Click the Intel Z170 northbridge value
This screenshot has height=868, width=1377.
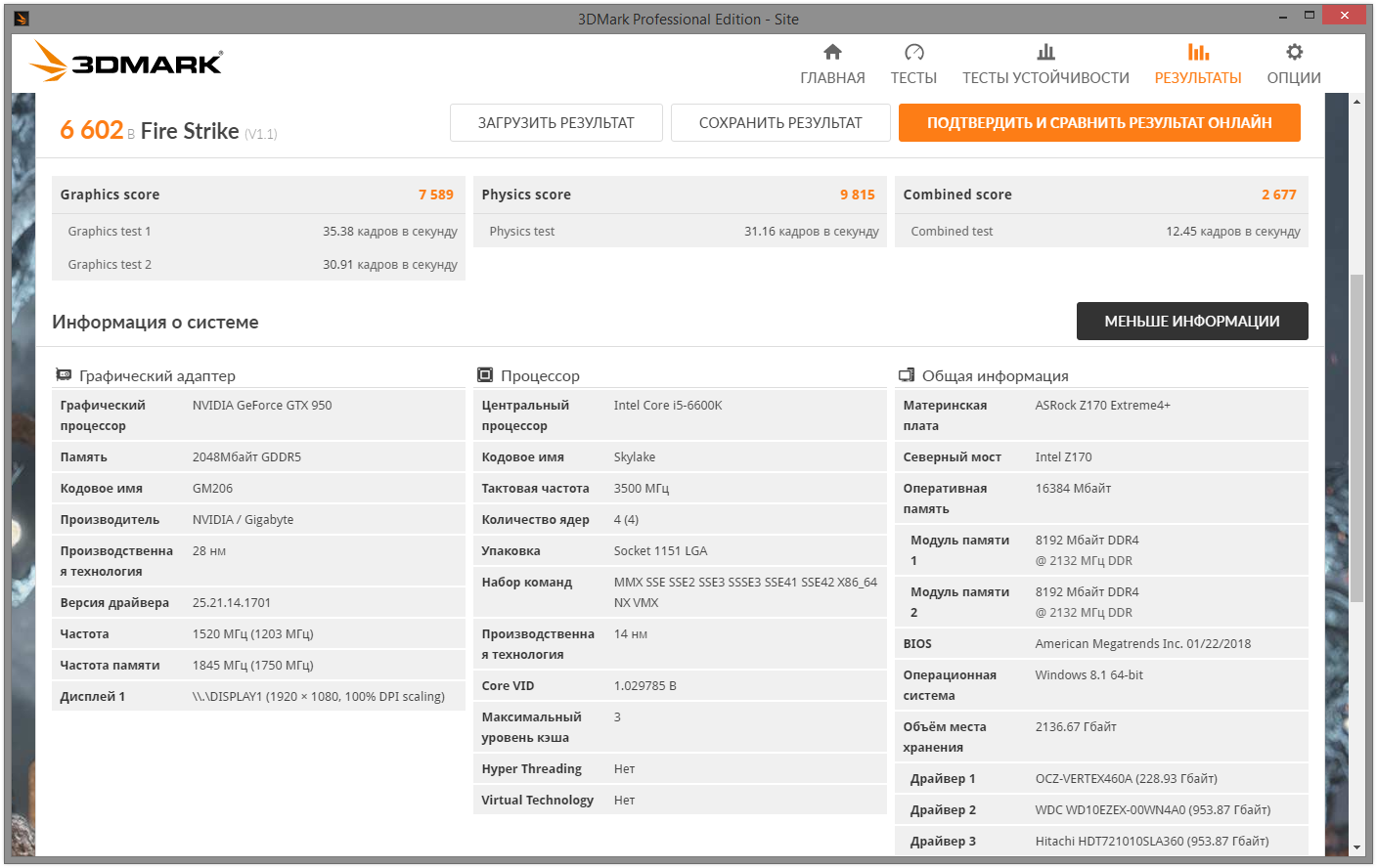coord(1064,457)
